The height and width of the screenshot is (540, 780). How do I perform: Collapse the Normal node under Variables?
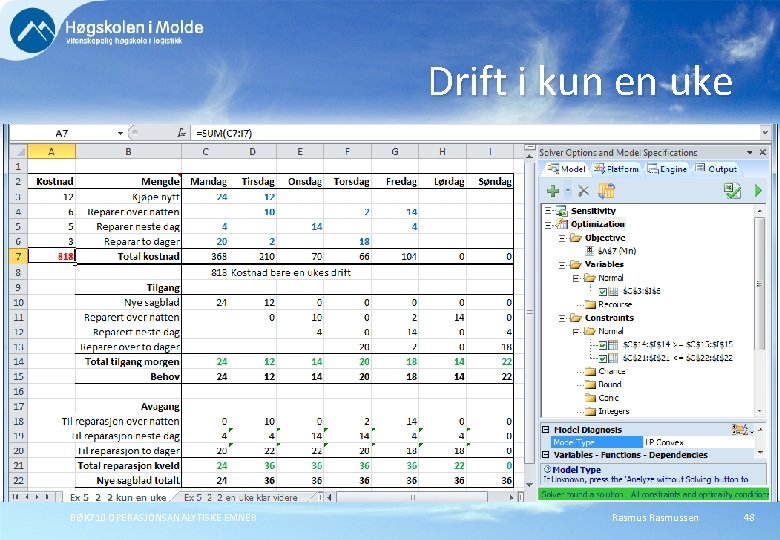(576, 278)
